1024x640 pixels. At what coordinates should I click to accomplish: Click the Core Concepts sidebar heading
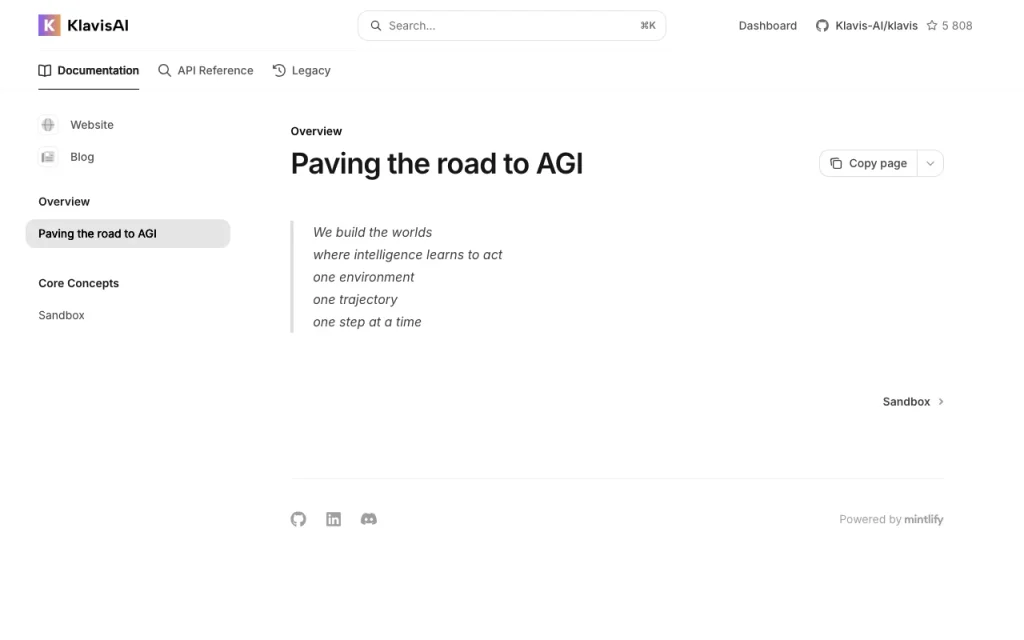coord(78,283)
